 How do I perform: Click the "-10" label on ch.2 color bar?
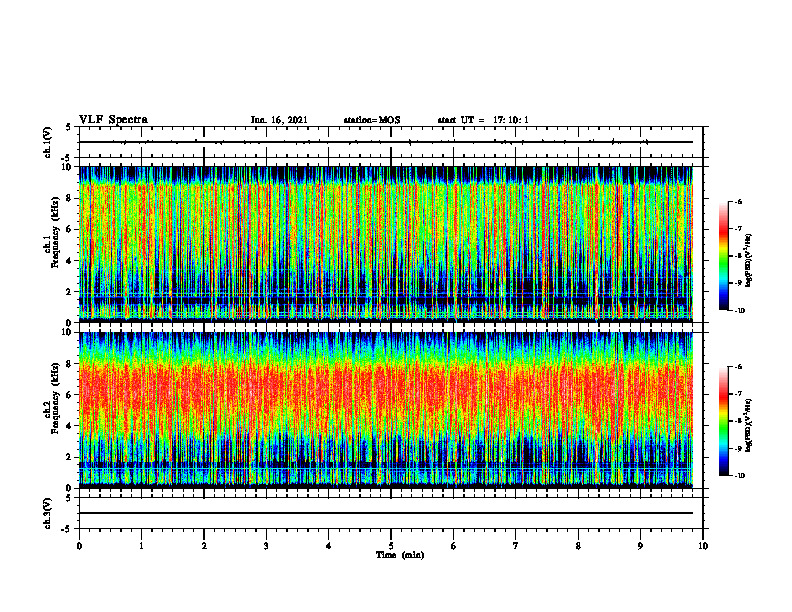739,476
